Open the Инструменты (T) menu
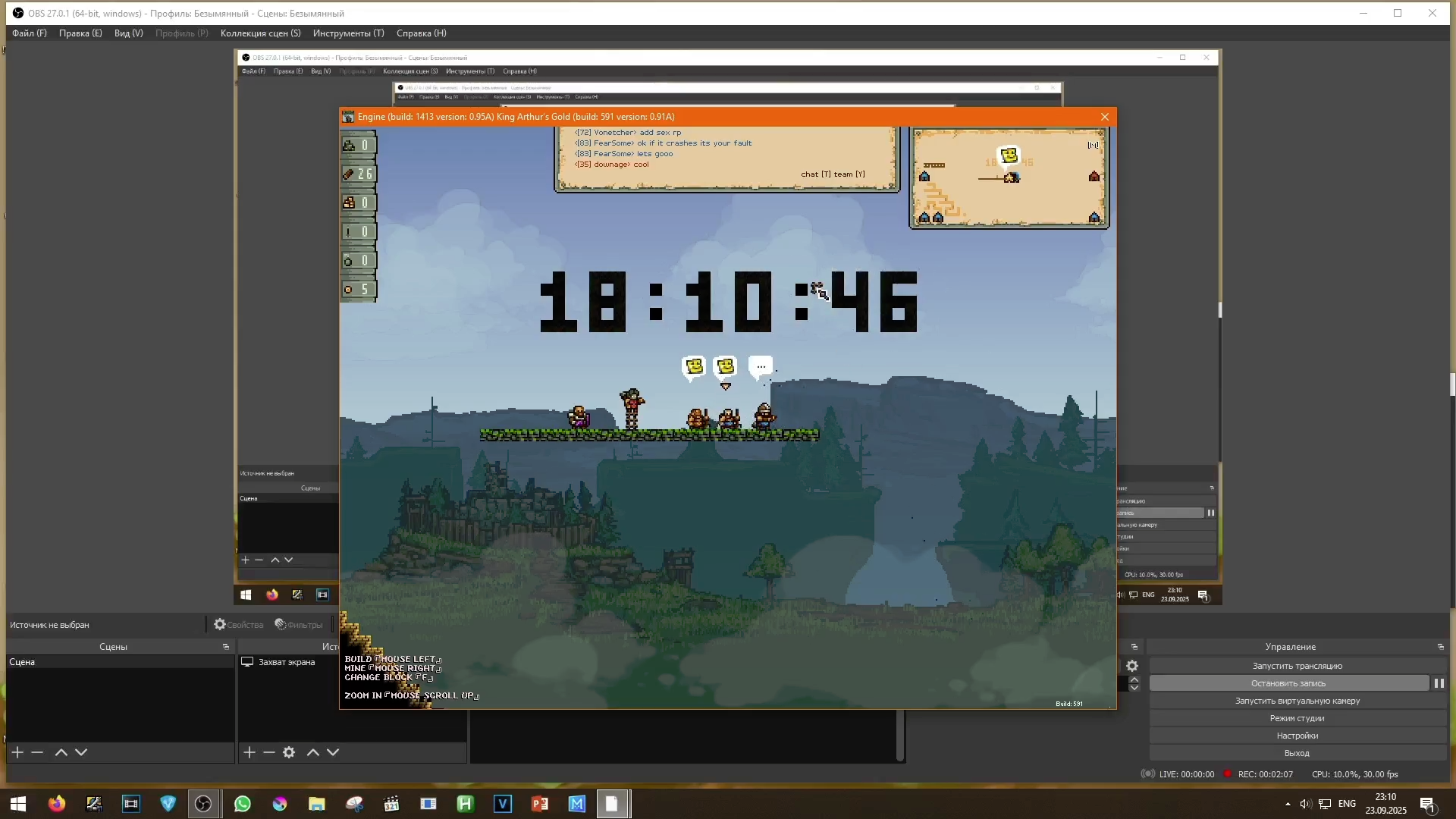1456x819 pixels. [x=348, y=33]
